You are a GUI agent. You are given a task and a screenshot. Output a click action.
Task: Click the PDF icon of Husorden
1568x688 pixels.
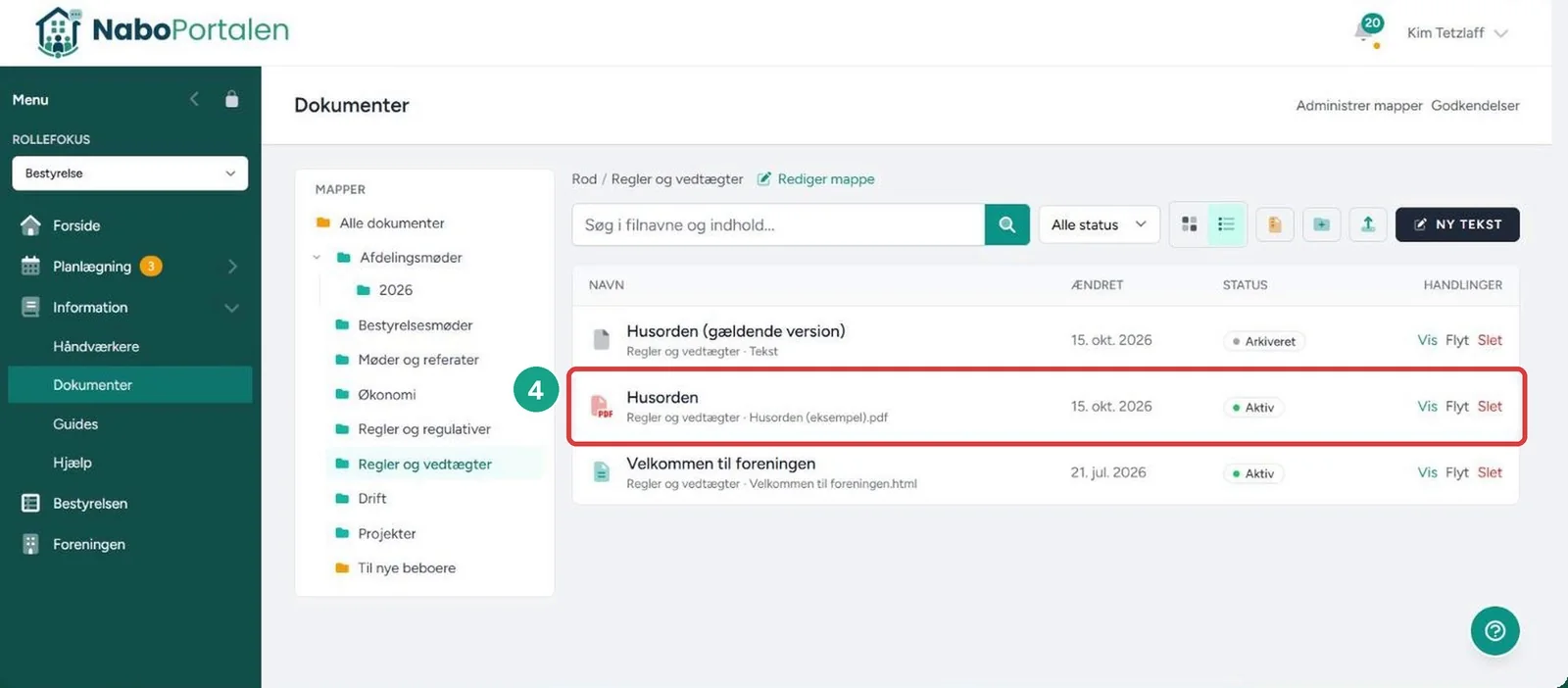[602, 407]
